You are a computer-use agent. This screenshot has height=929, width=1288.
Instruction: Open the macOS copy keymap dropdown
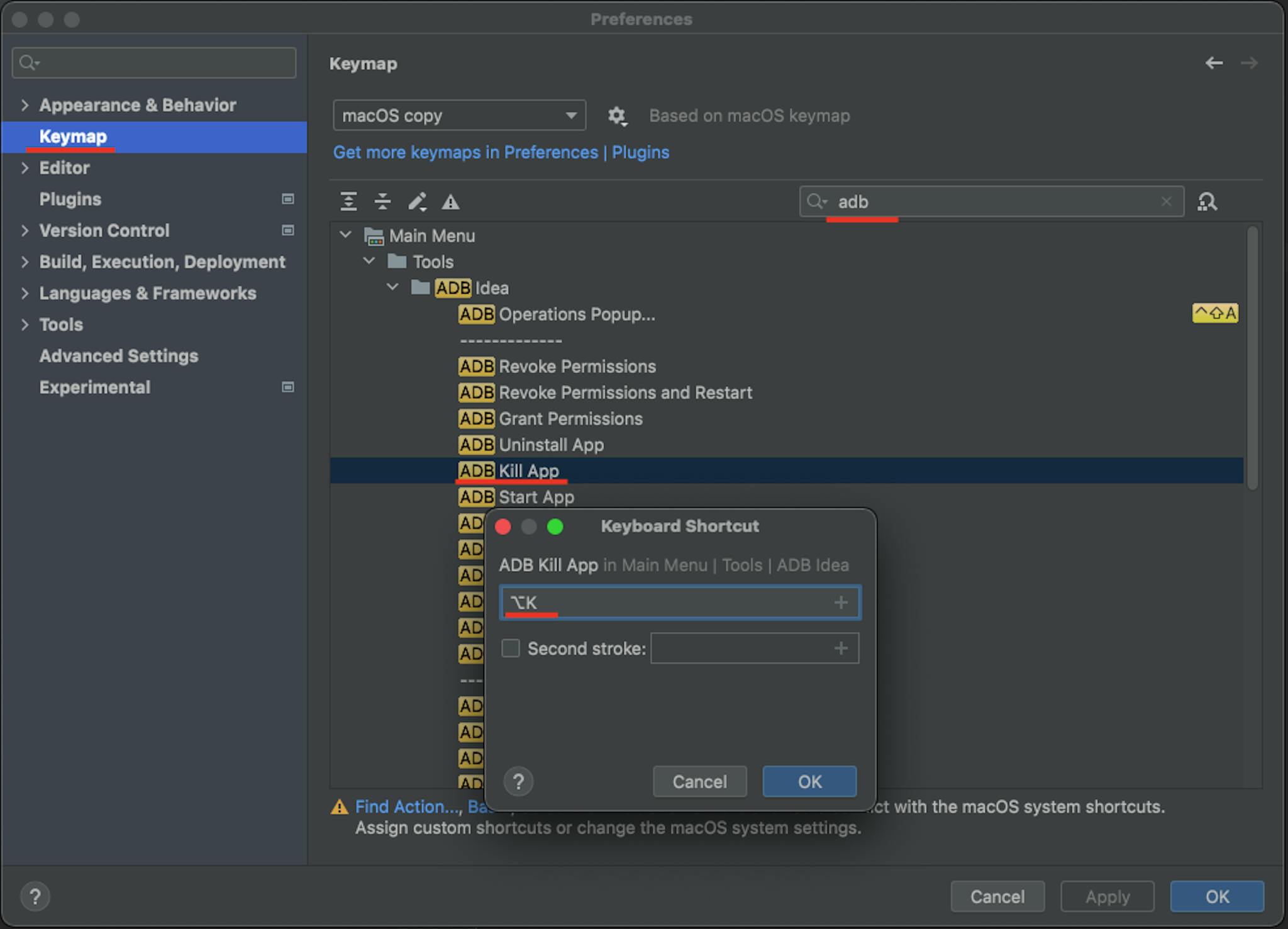pyautogui.click(x=459, y=116)
